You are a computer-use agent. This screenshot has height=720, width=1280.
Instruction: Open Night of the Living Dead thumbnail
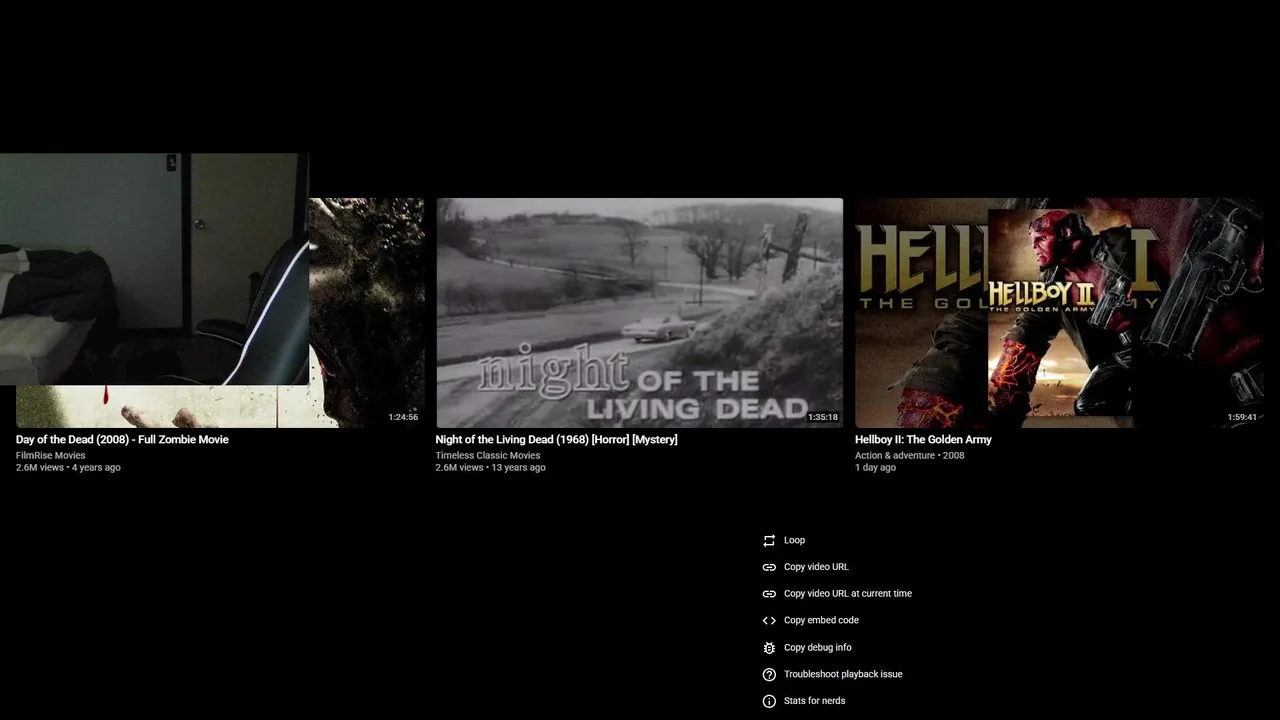(639, 313)
